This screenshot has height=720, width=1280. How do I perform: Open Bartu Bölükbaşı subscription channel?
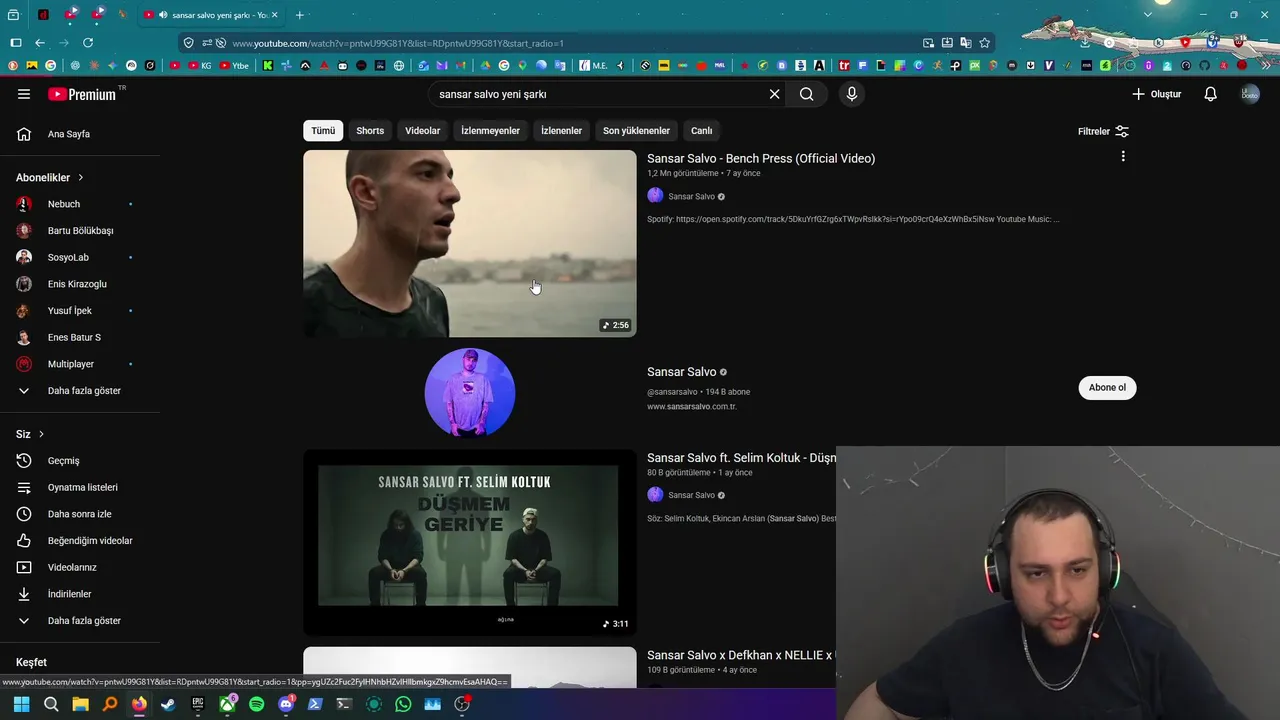80,231
